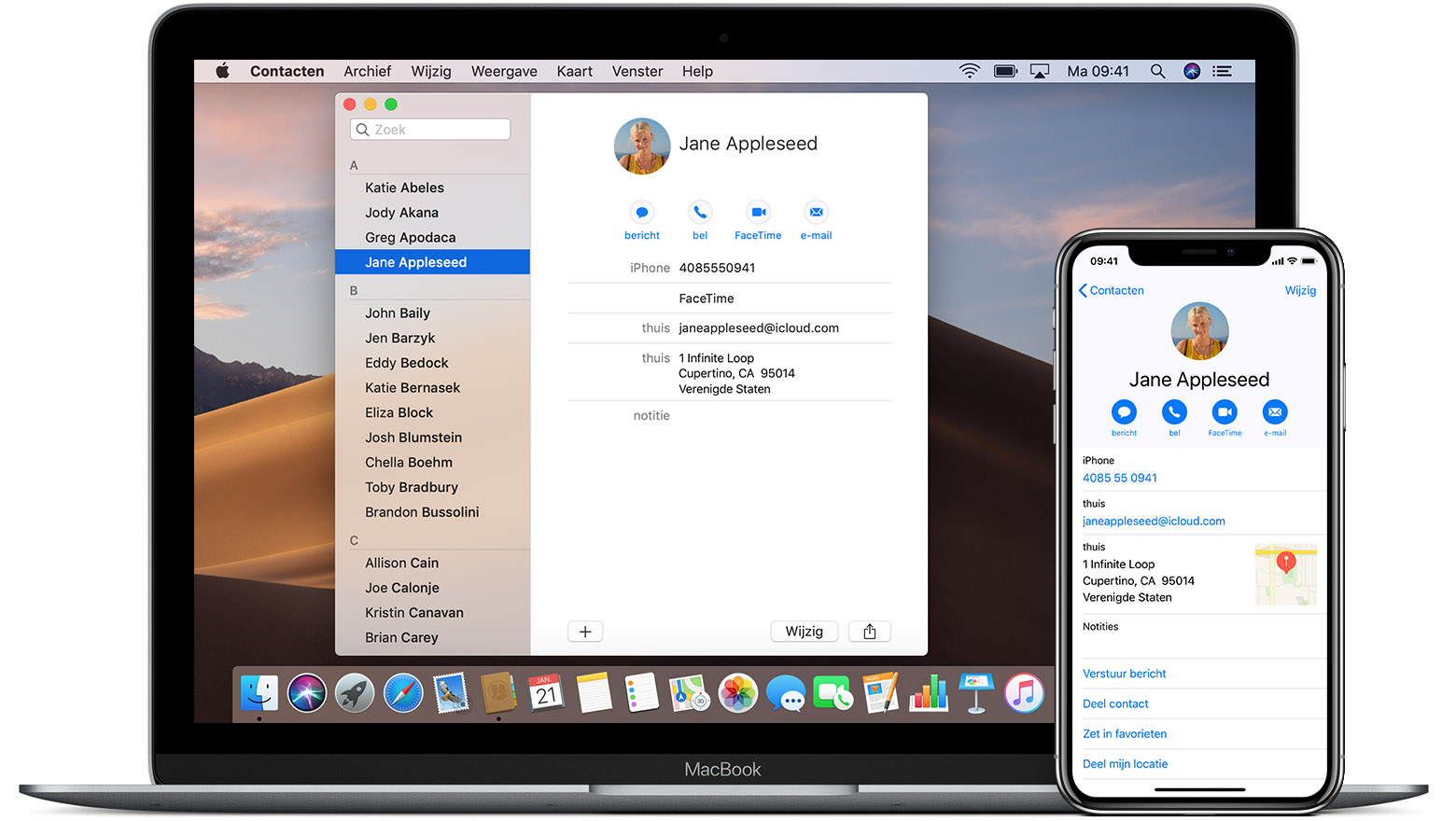Open Photos icon in Dock
The image size is (1456, 821).
point(738,693)
